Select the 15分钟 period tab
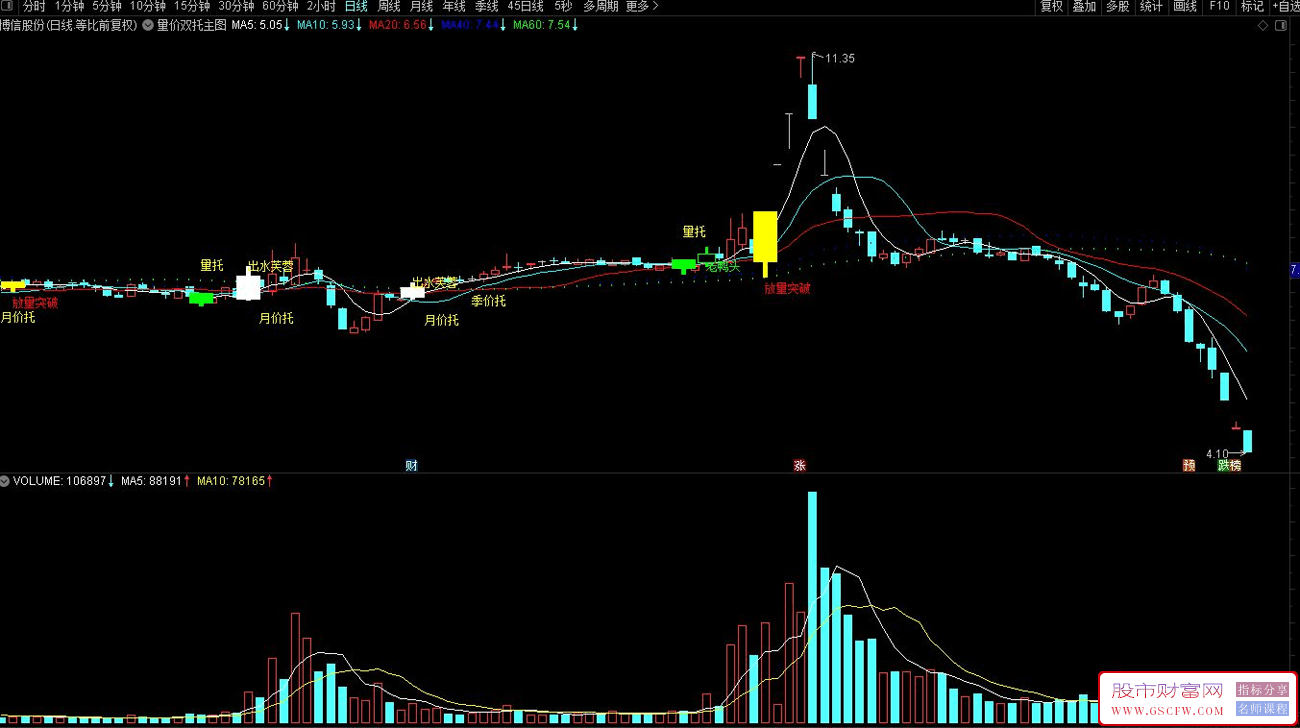 [192, 6]
